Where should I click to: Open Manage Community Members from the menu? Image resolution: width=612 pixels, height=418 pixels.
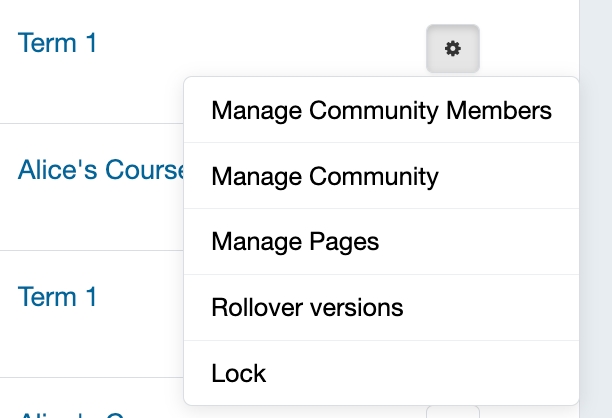point(381,110)
